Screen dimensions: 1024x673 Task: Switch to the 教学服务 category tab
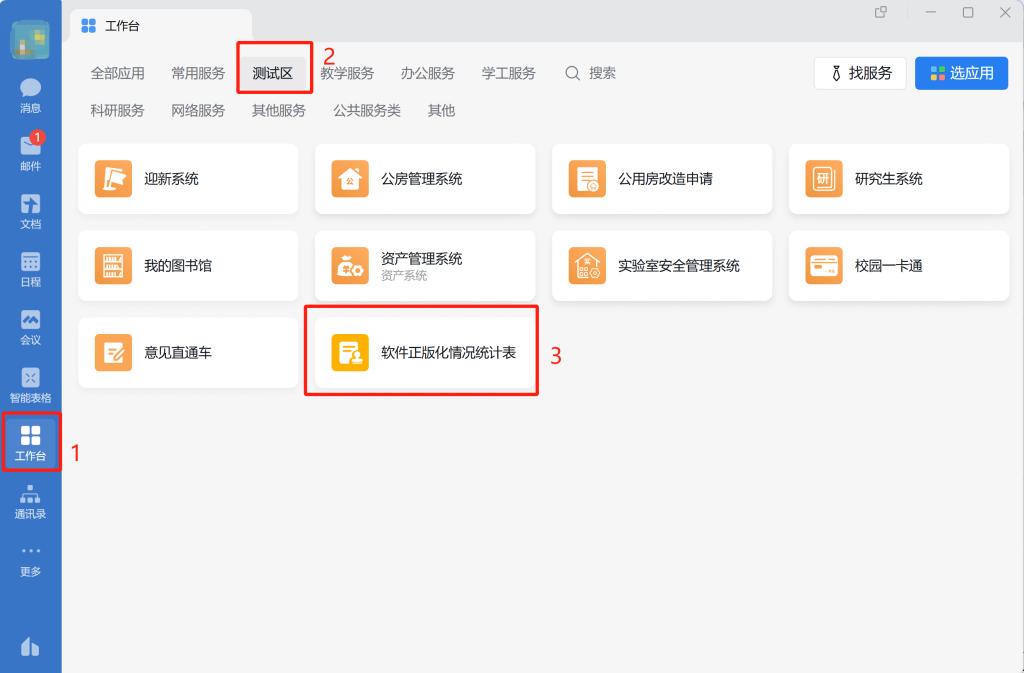(347, 73)
